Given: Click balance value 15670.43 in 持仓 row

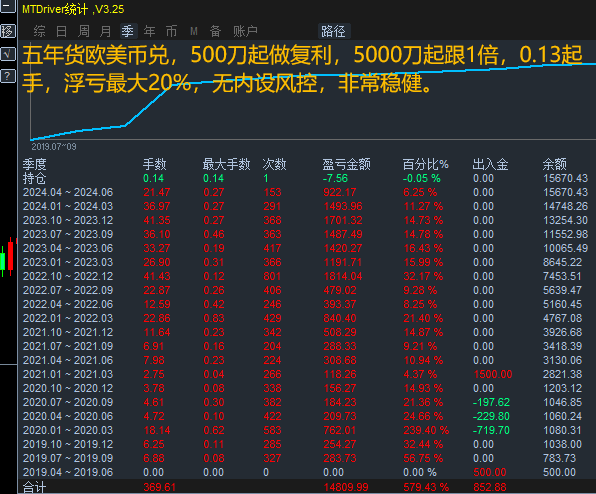Looking at the screenshot, I should pyautogui.click(x=566, y=178).
